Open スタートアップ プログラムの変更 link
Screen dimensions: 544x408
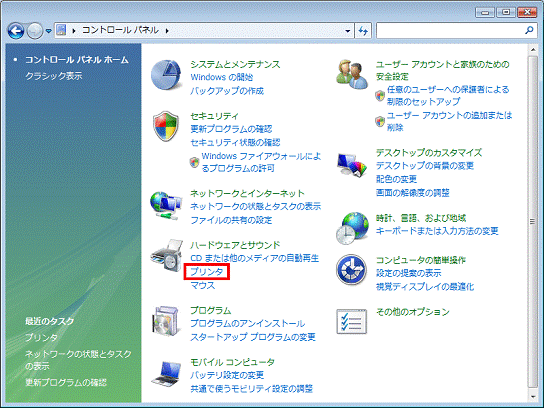click(253, 337)
